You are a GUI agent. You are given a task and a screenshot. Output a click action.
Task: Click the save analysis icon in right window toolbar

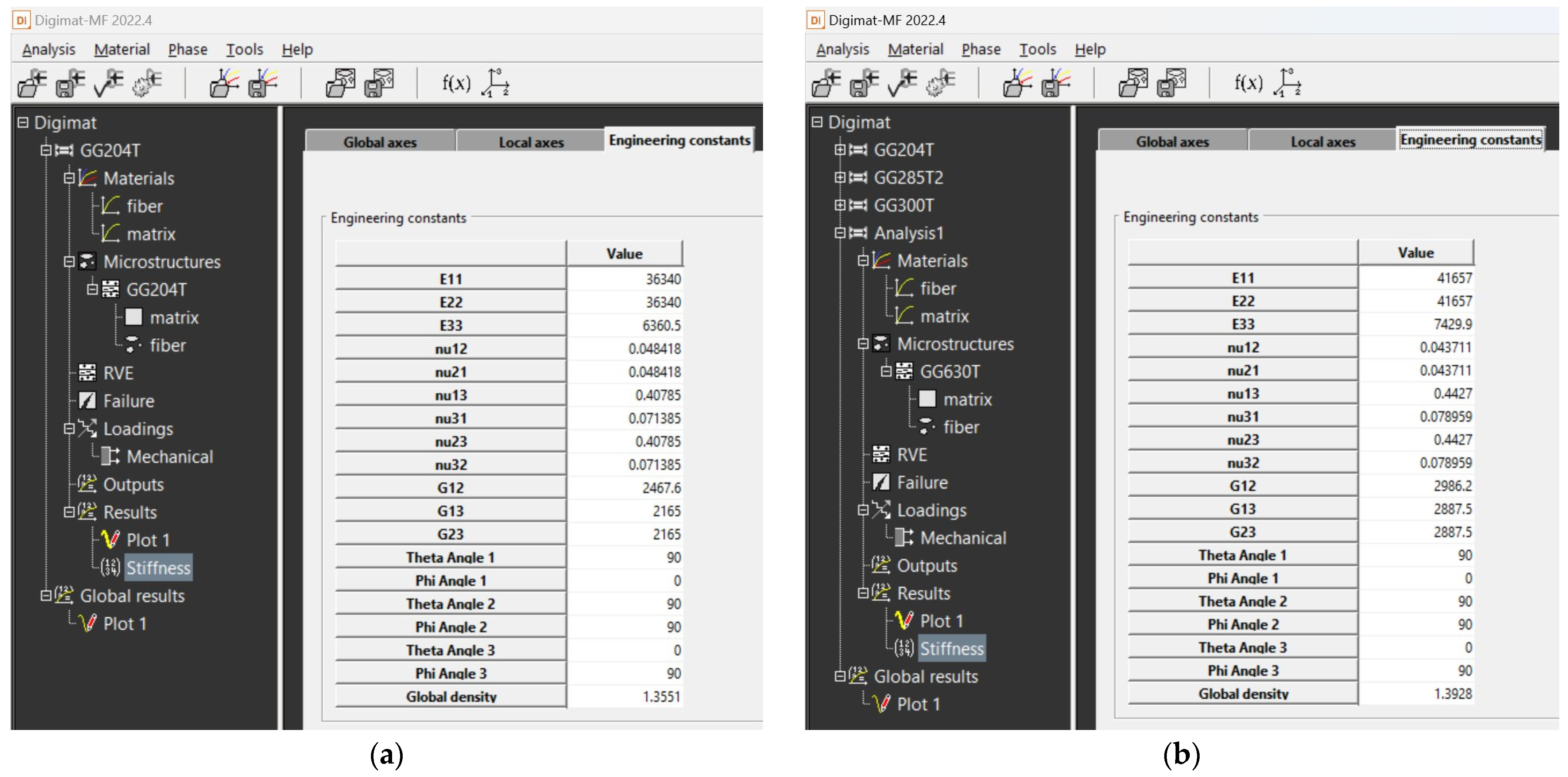[x=864, y=83]
